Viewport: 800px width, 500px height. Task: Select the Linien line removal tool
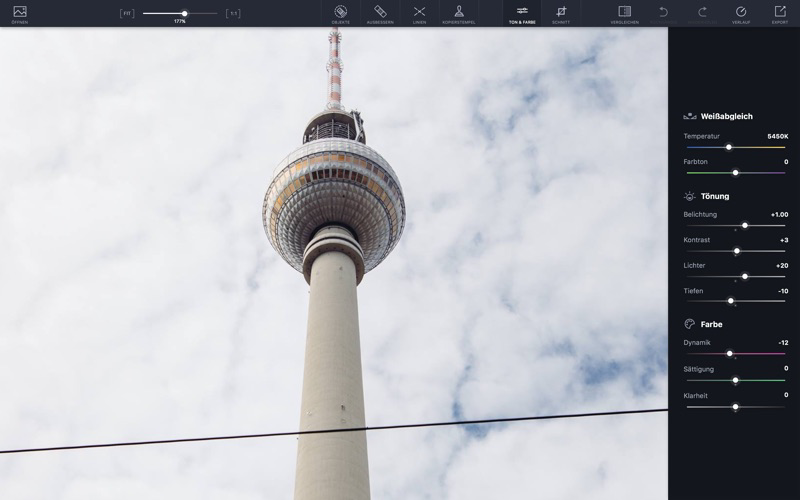pos(419,14)
